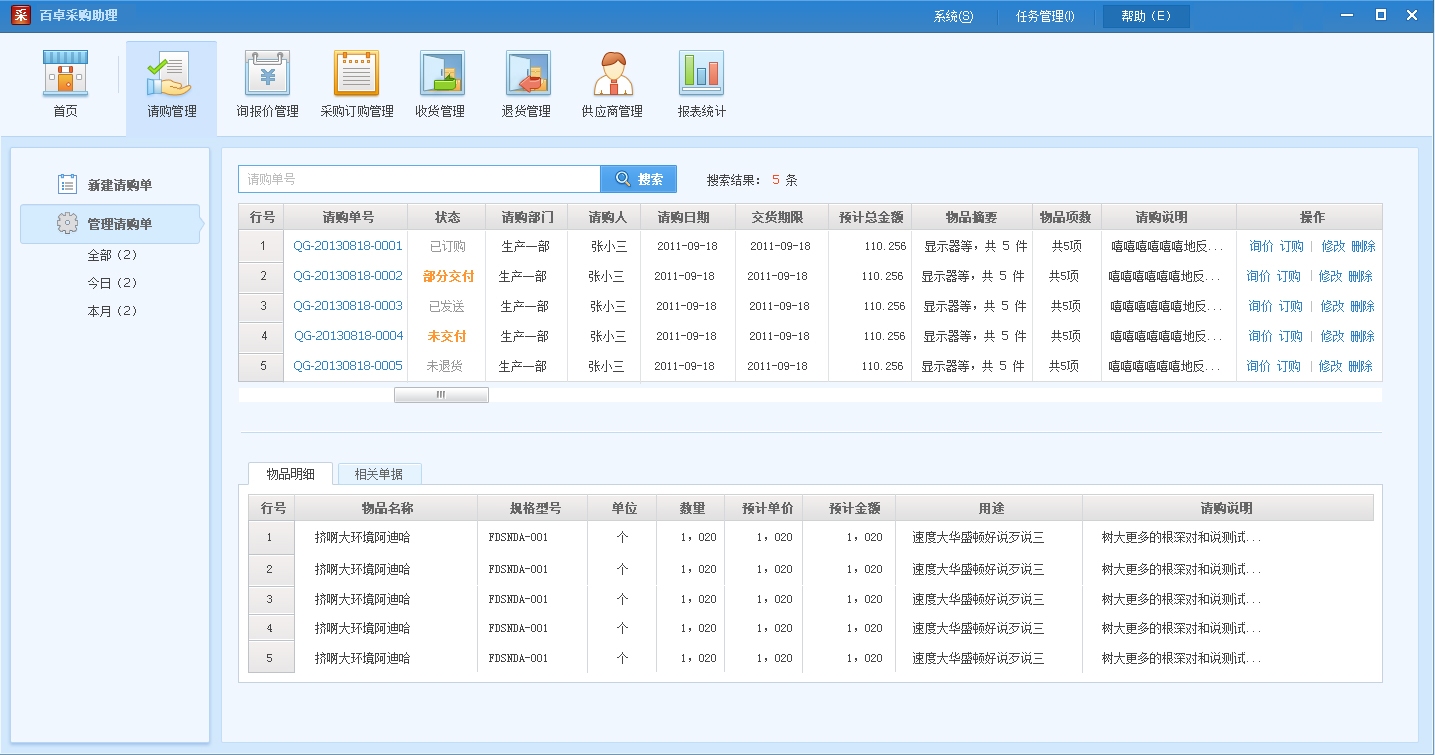Show 今日 (2) requisitions filter
Image resolution: width=1435 pixels, height=755 pixels.
(x=112, y=283)
